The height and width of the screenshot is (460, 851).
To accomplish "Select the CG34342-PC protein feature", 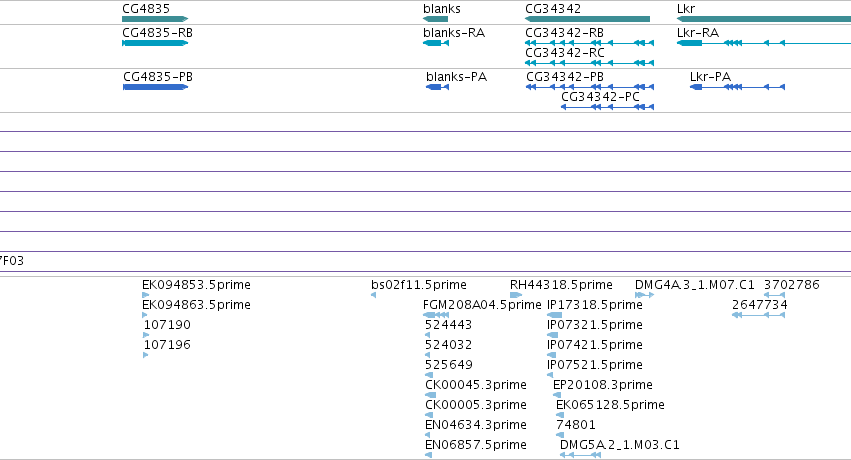I will pos(607,107).
